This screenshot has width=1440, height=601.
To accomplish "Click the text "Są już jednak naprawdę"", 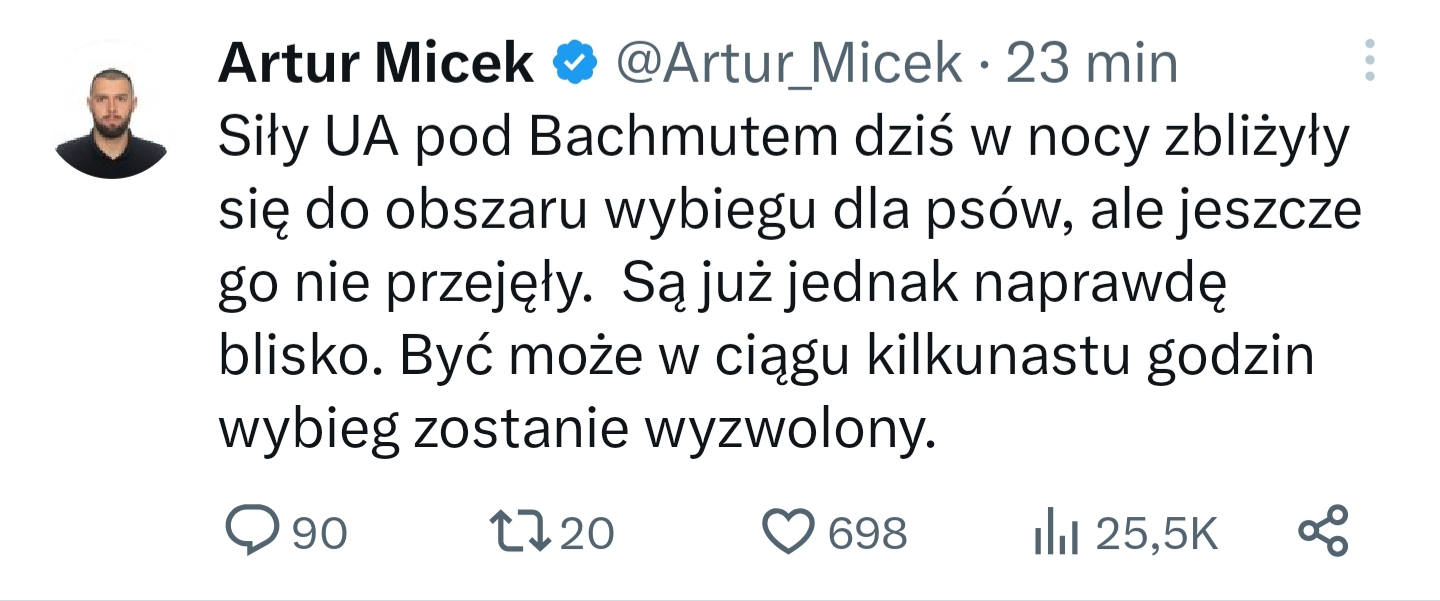I will [924, 285].
